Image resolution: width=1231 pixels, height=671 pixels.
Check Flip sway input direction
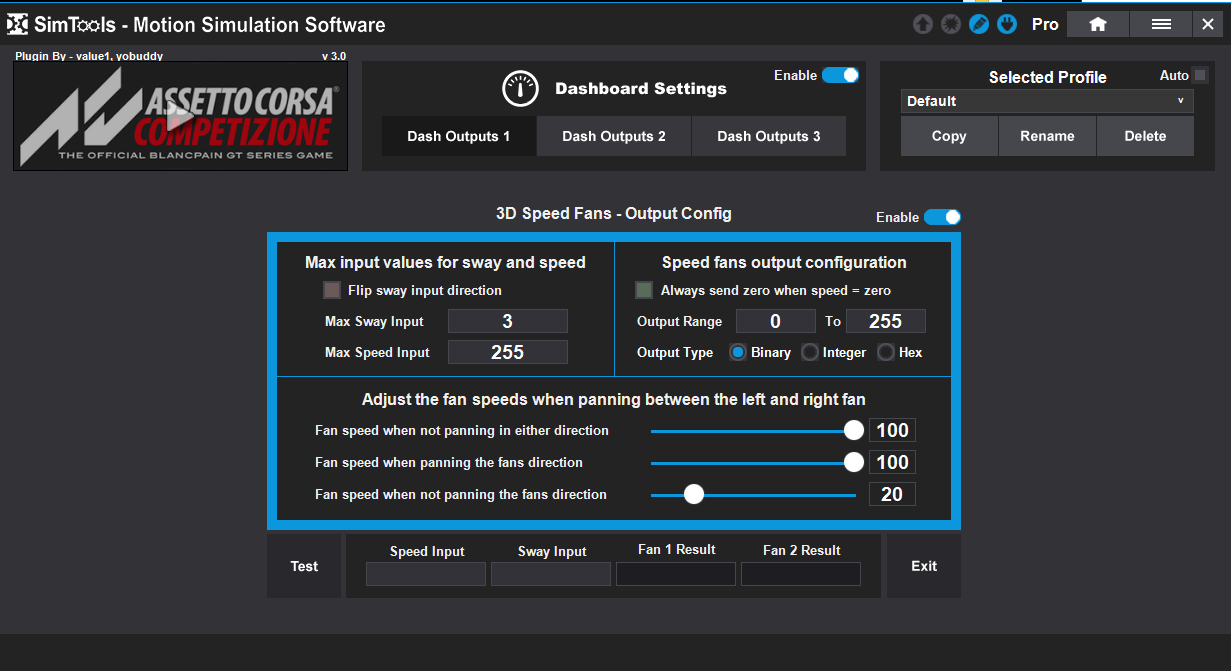pyautogui.click(x=332, y=290)
